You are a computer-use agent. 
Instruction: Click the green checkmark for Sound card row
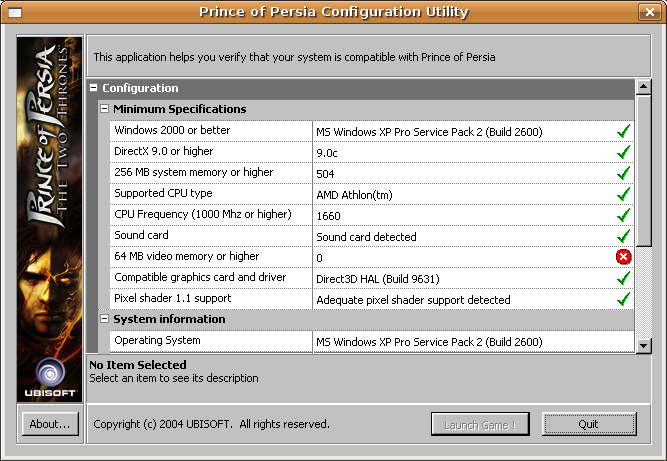(624, 236)
